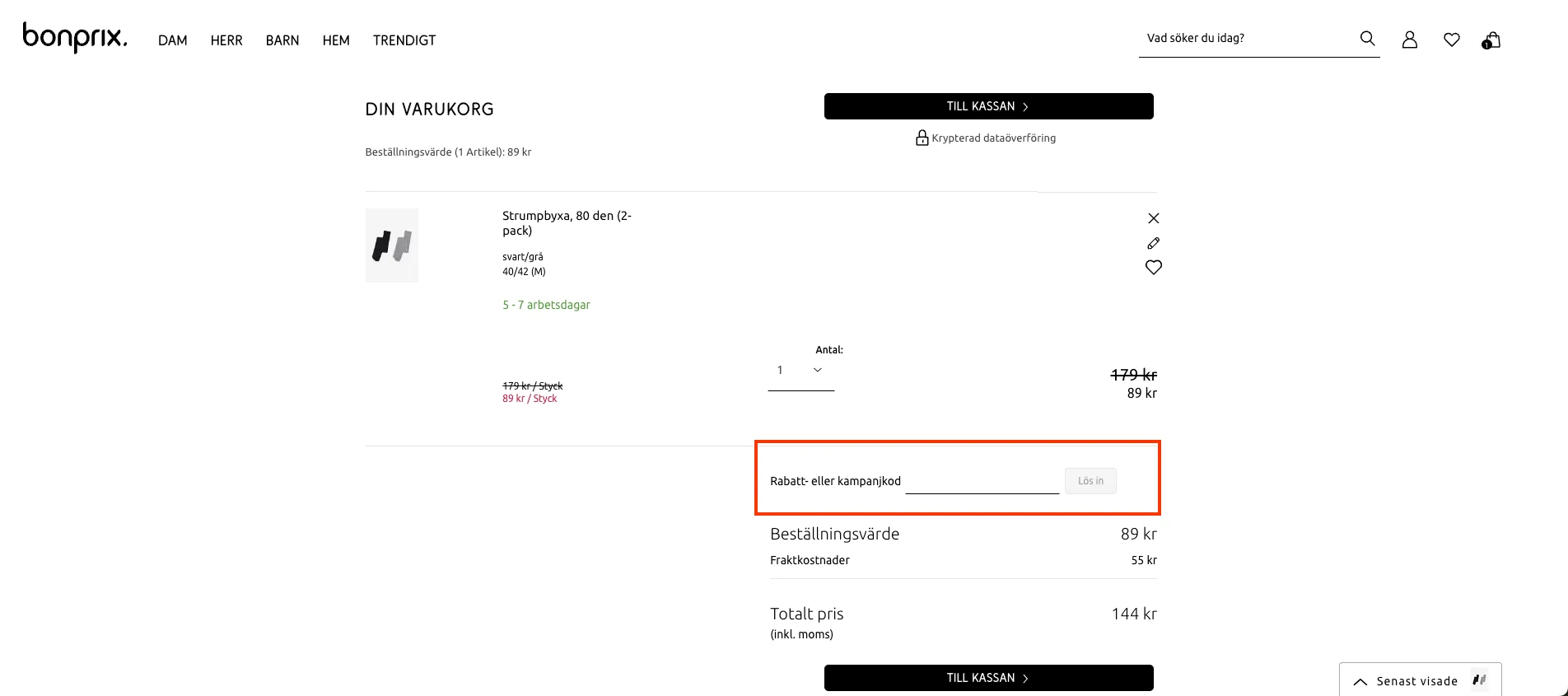Screen dimensions: 1568x696
Task: Click the top TILL KASSAN button
Action: [988, 106]
